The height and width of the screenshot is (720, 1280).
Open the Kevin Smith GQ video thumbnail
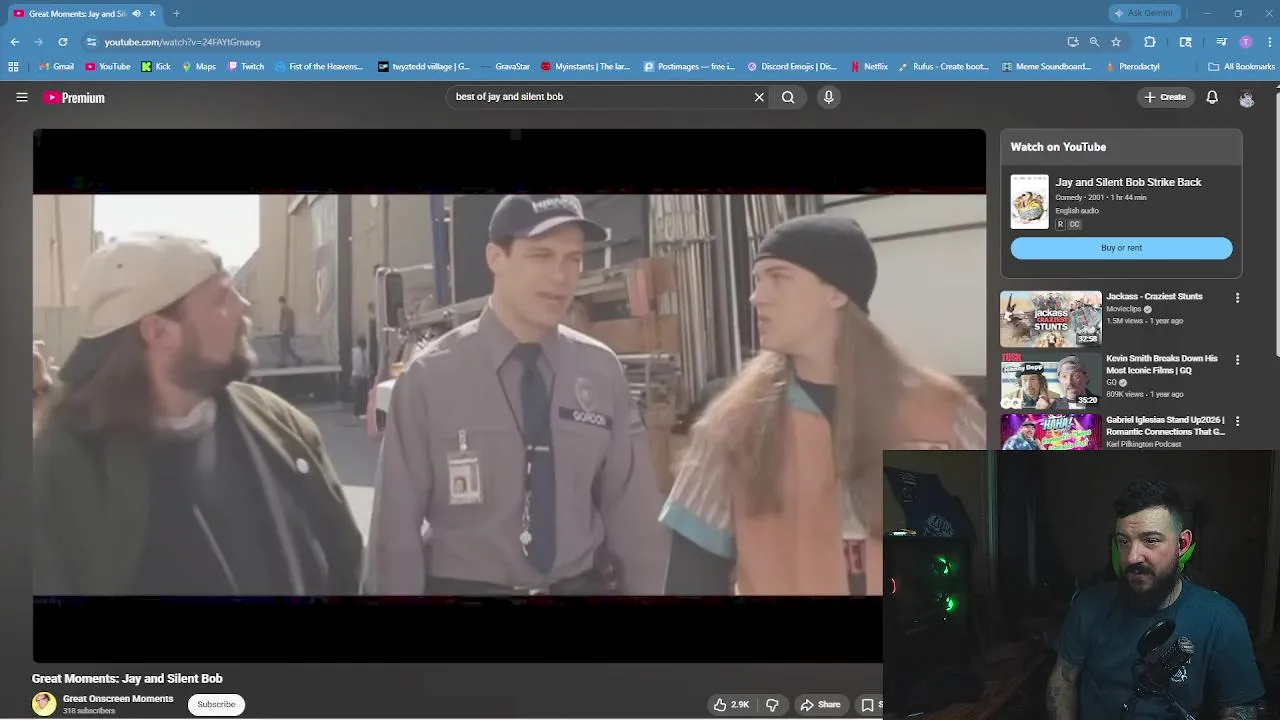[1051, 380]
